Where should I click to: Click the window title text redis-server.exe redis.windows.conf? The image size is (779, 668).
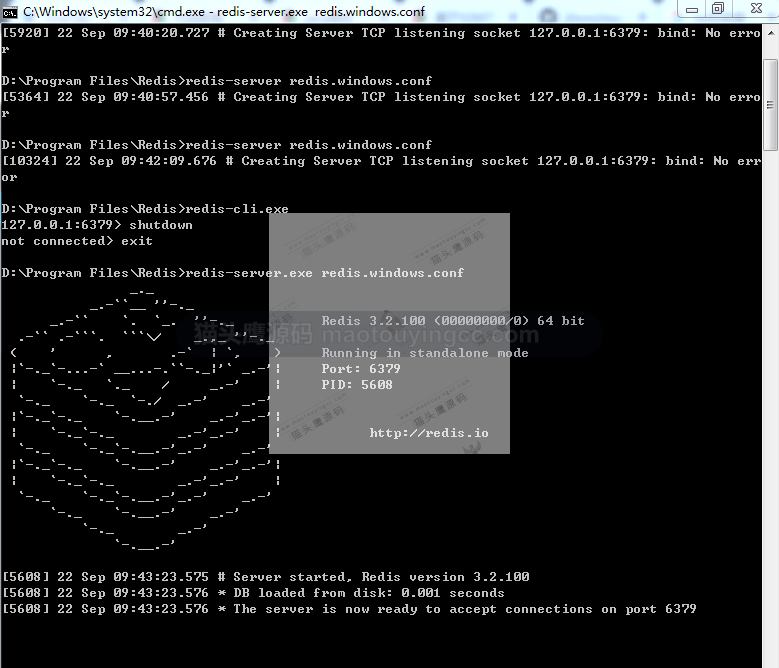click(321, 11)
